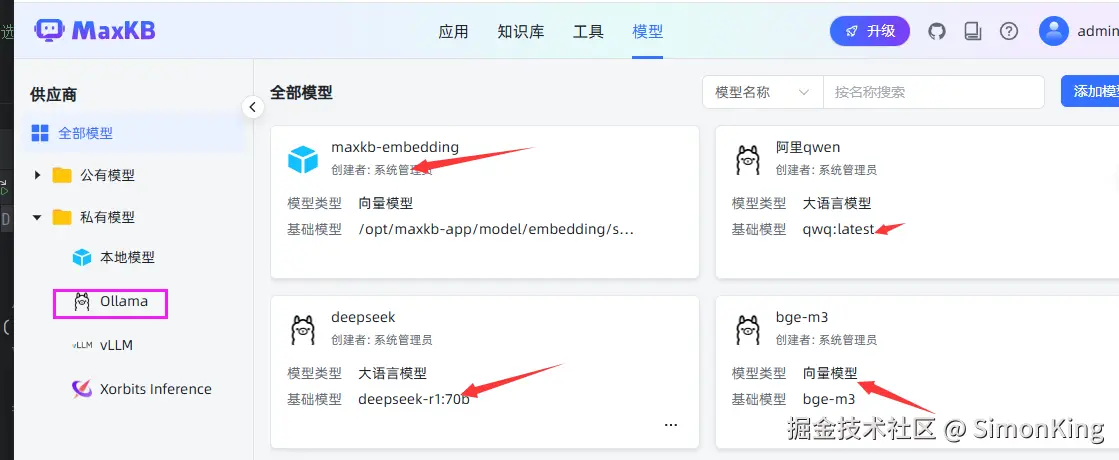Switch to the 模型 tab

[x=647, y=31]
